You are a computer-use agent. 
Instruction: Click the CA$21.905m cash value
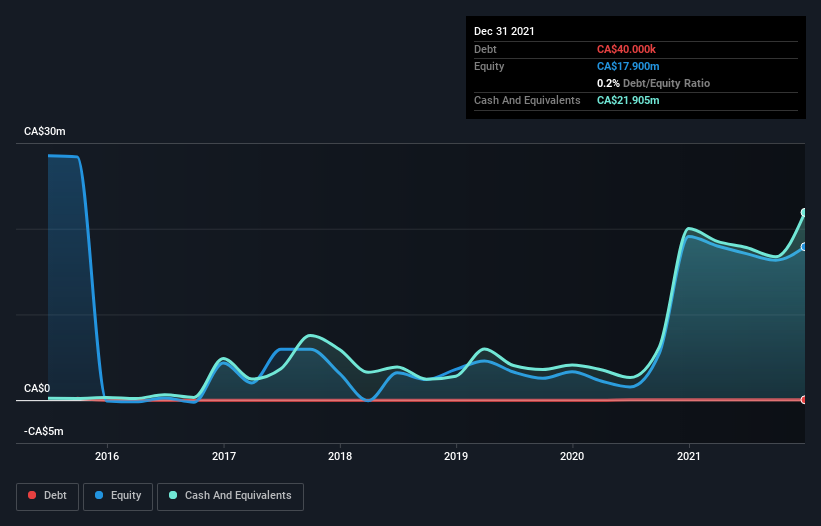pyautogui.click(x=628, y=100)
